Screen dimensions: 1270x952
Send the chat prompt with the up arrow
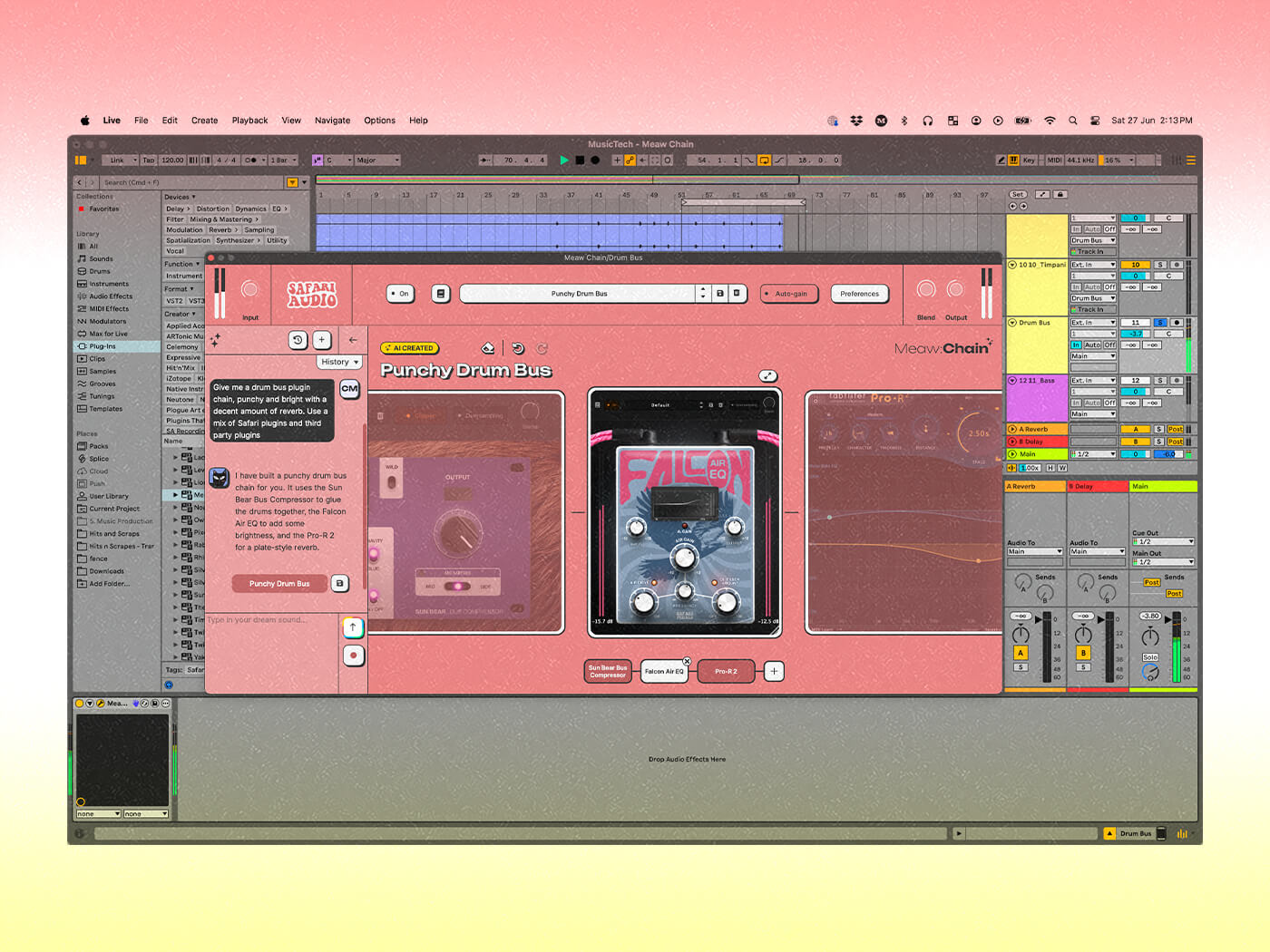[x=353, y=627]
